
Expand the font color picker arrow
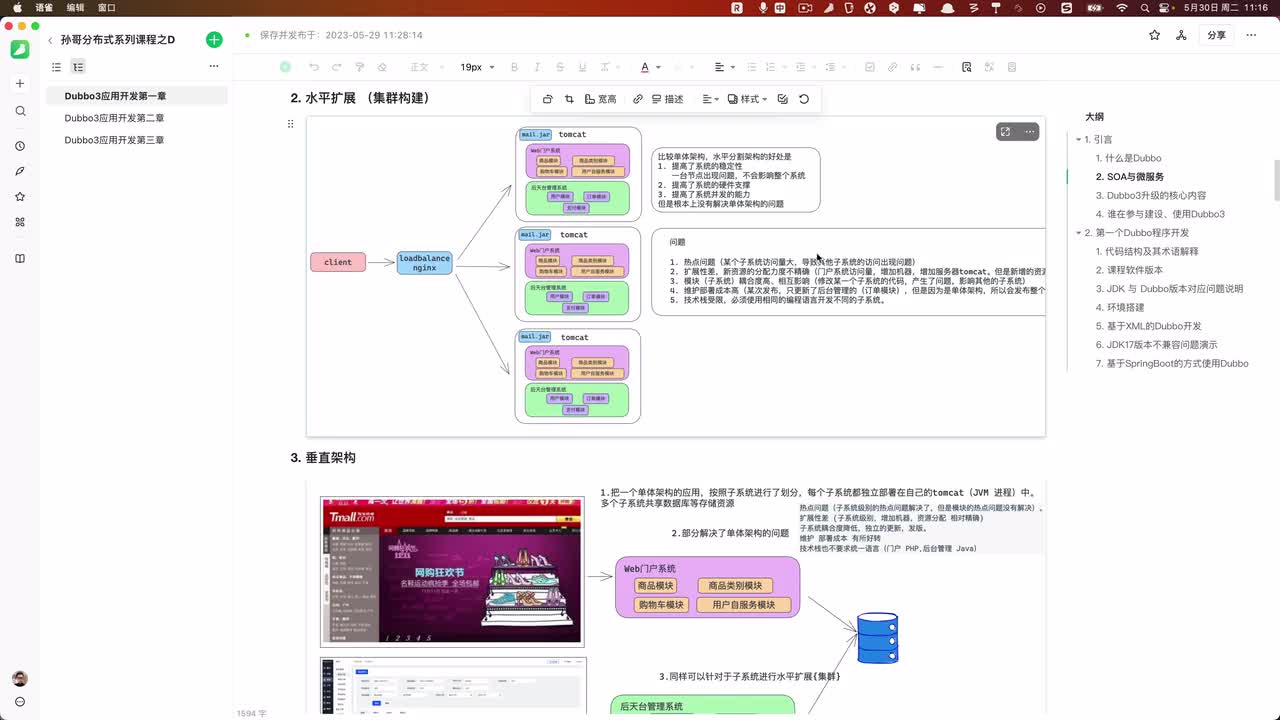[658, 68]
